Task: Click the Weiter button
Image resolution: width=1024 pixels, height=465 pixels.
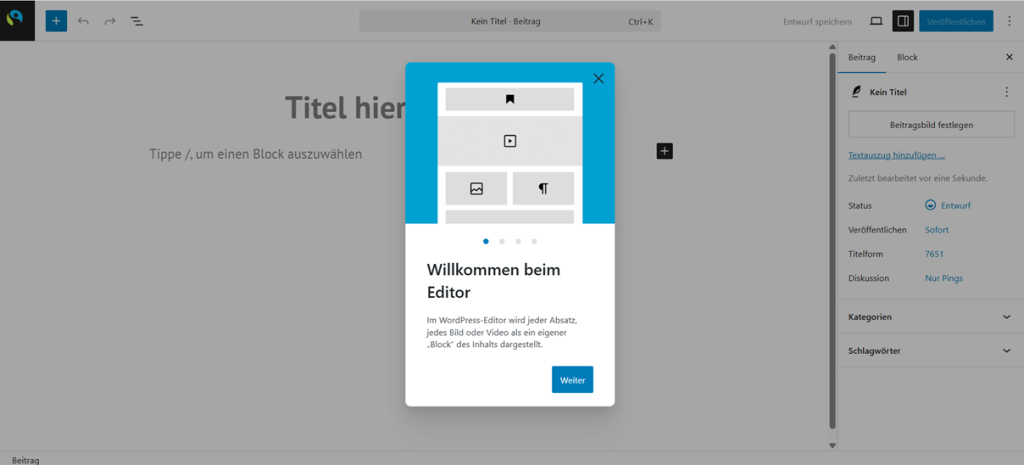Action: (572, 379)
